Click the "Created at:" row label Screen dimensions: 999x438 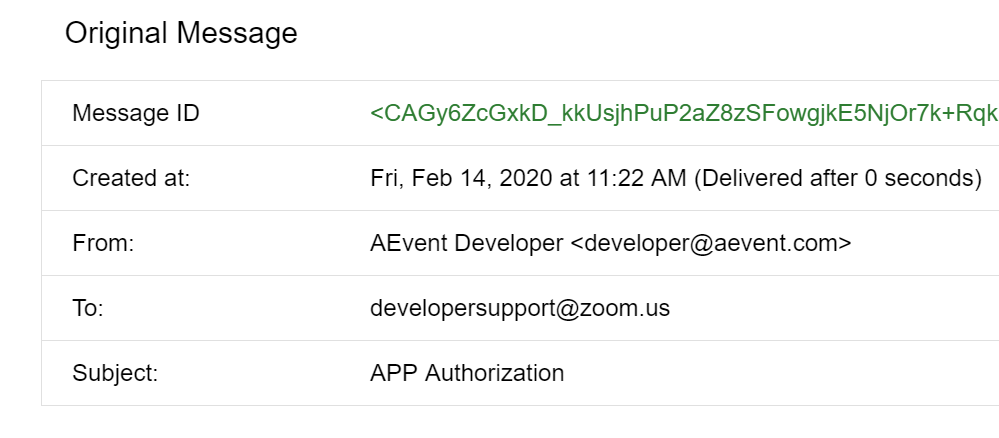coord(131,178)
